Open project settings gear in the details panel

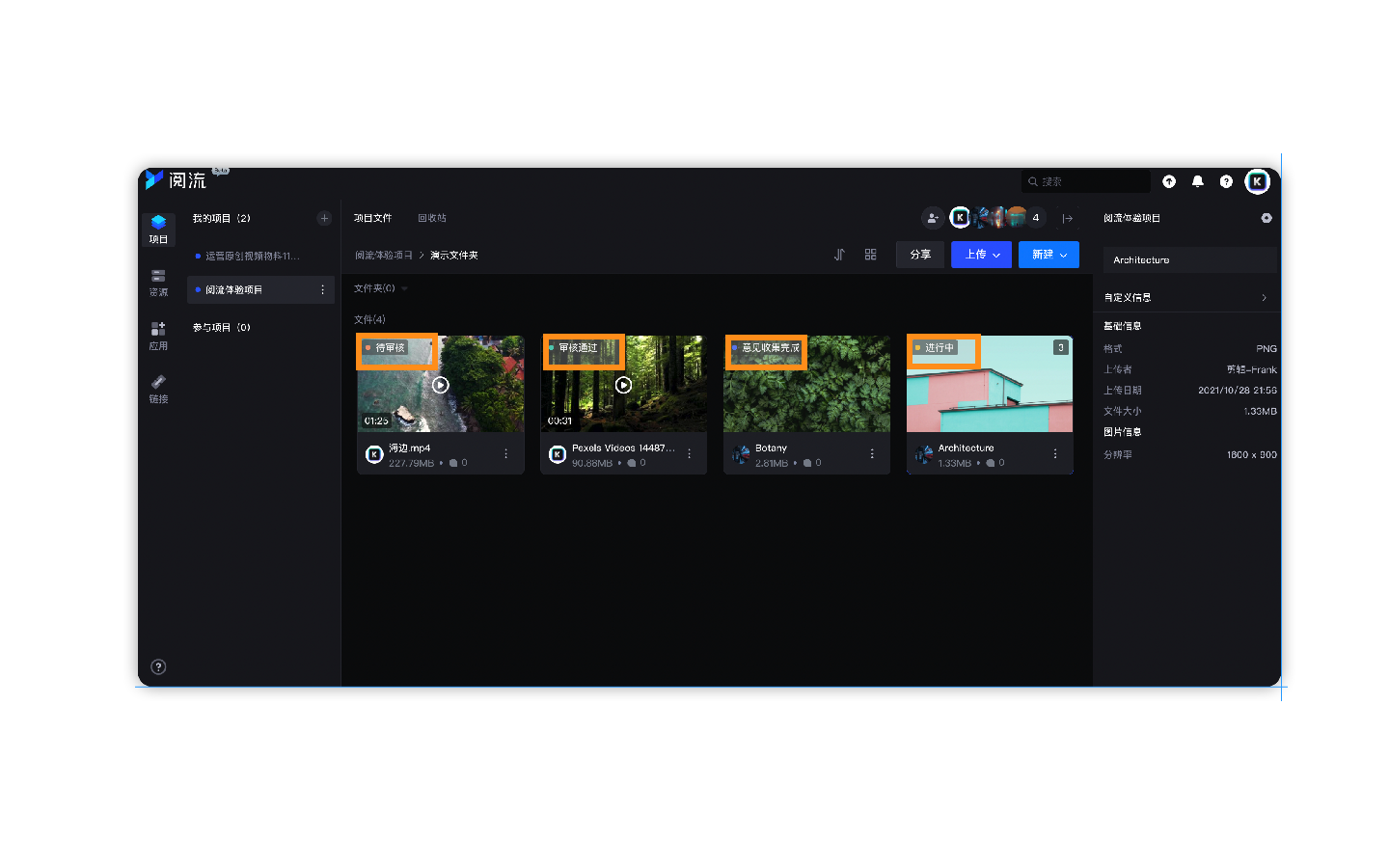pyautogui.click(x=1266, y=218)
